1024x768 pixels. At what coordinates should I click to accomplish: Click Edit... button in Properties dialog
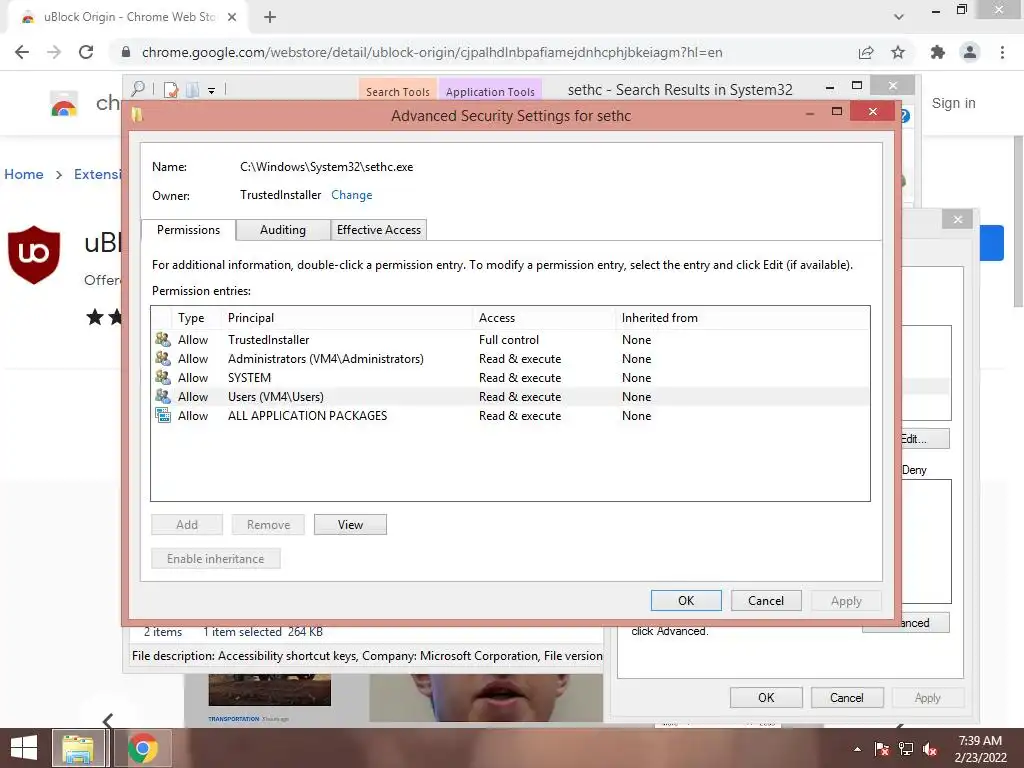click(x=925, y=439)
